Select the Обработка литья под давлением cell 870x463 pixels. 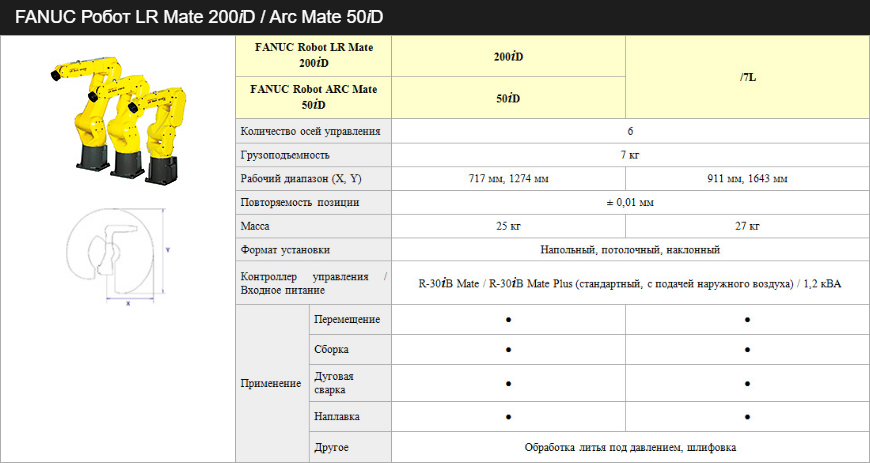pos(630,448)
